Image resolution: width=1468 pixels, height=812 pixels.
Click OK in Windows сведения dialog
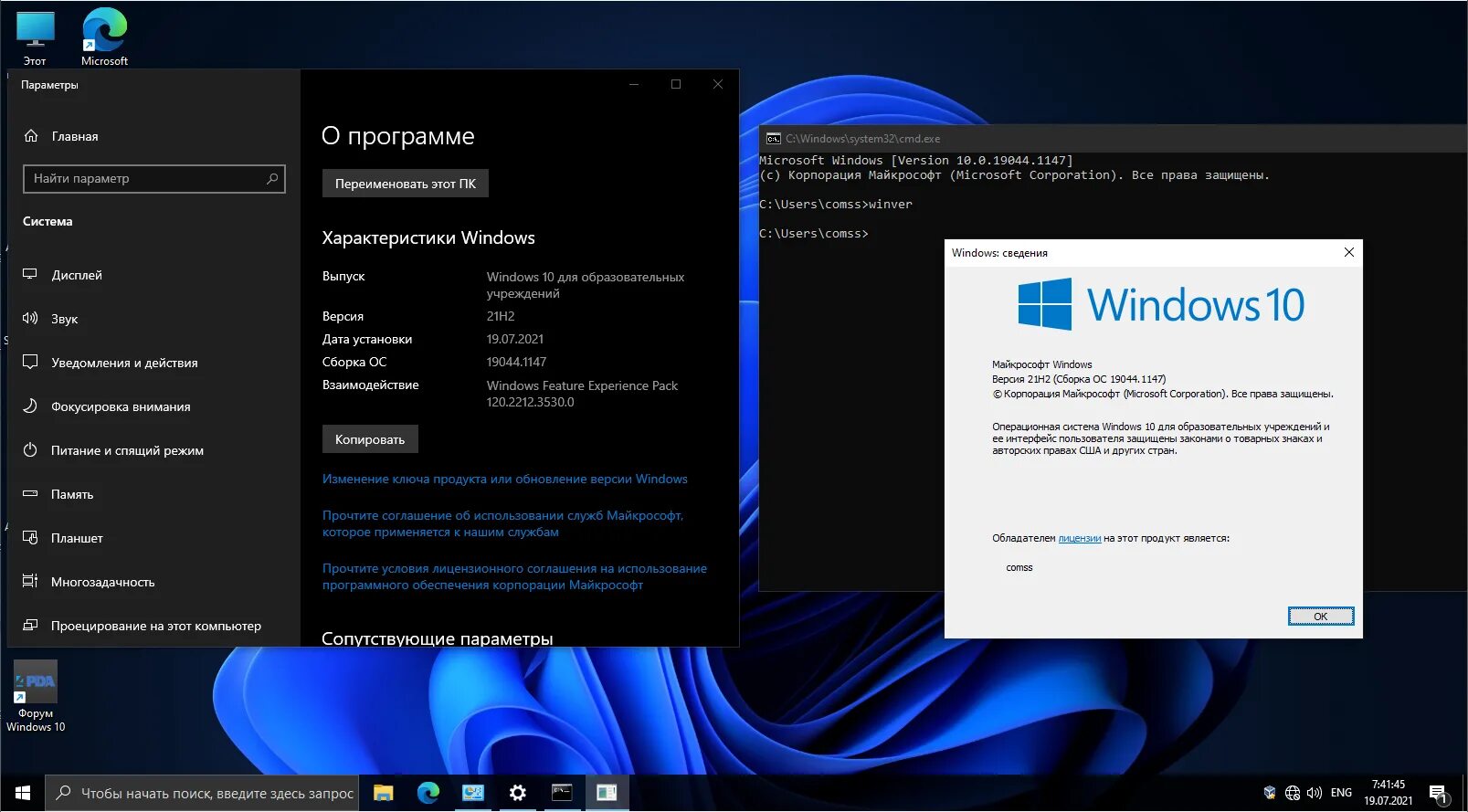pyautogui.click(x=1321, y=617)
